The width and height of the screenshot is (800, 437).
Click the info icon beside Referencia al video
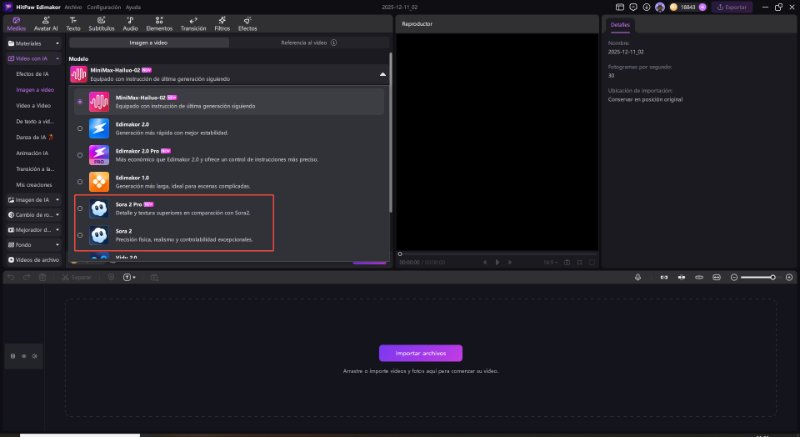coord(334,43)
